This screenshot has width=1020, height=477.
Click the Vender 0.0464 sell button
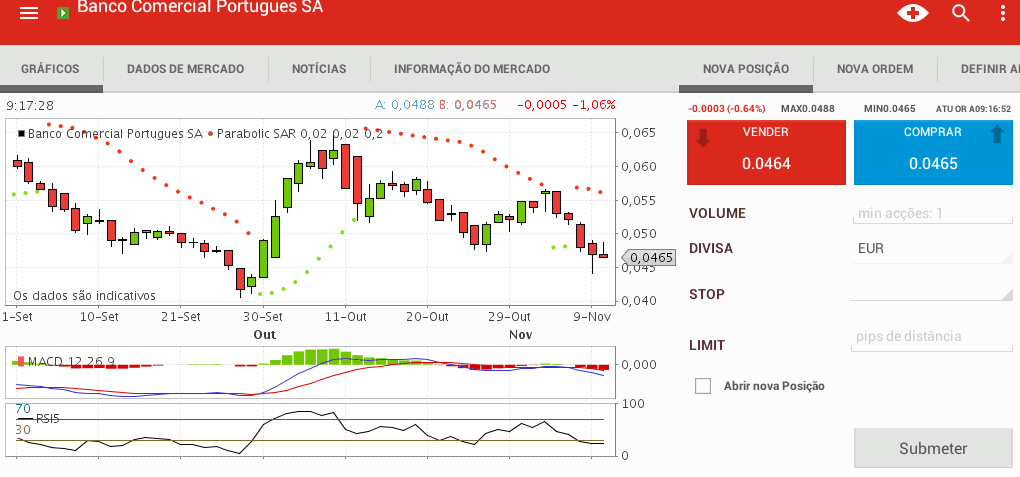[x=766, y=152]
